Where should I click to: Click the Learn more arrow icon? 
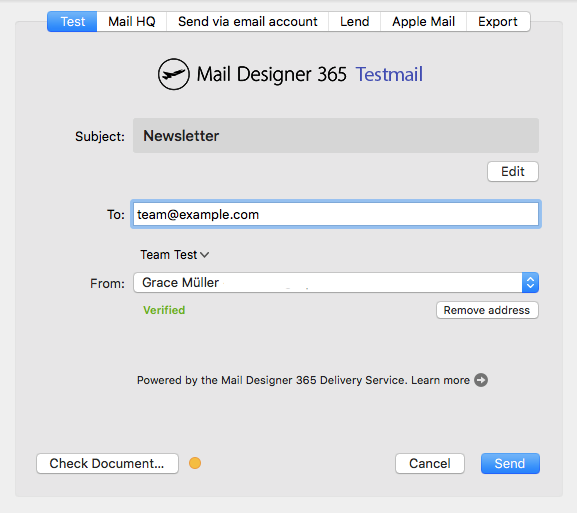click(481, 380)
